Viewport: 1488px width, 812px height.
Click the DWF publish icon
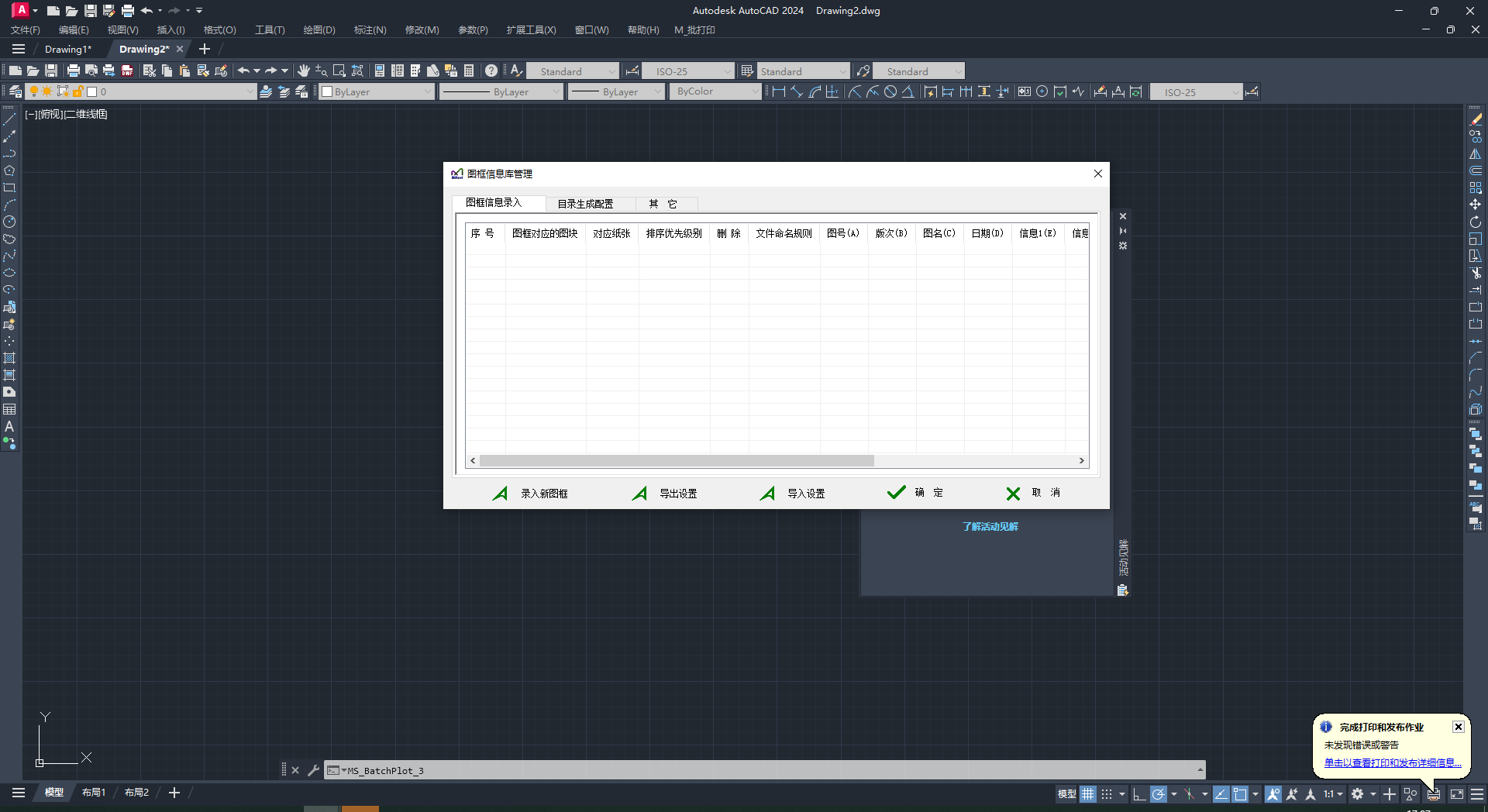tap(128, 71)
